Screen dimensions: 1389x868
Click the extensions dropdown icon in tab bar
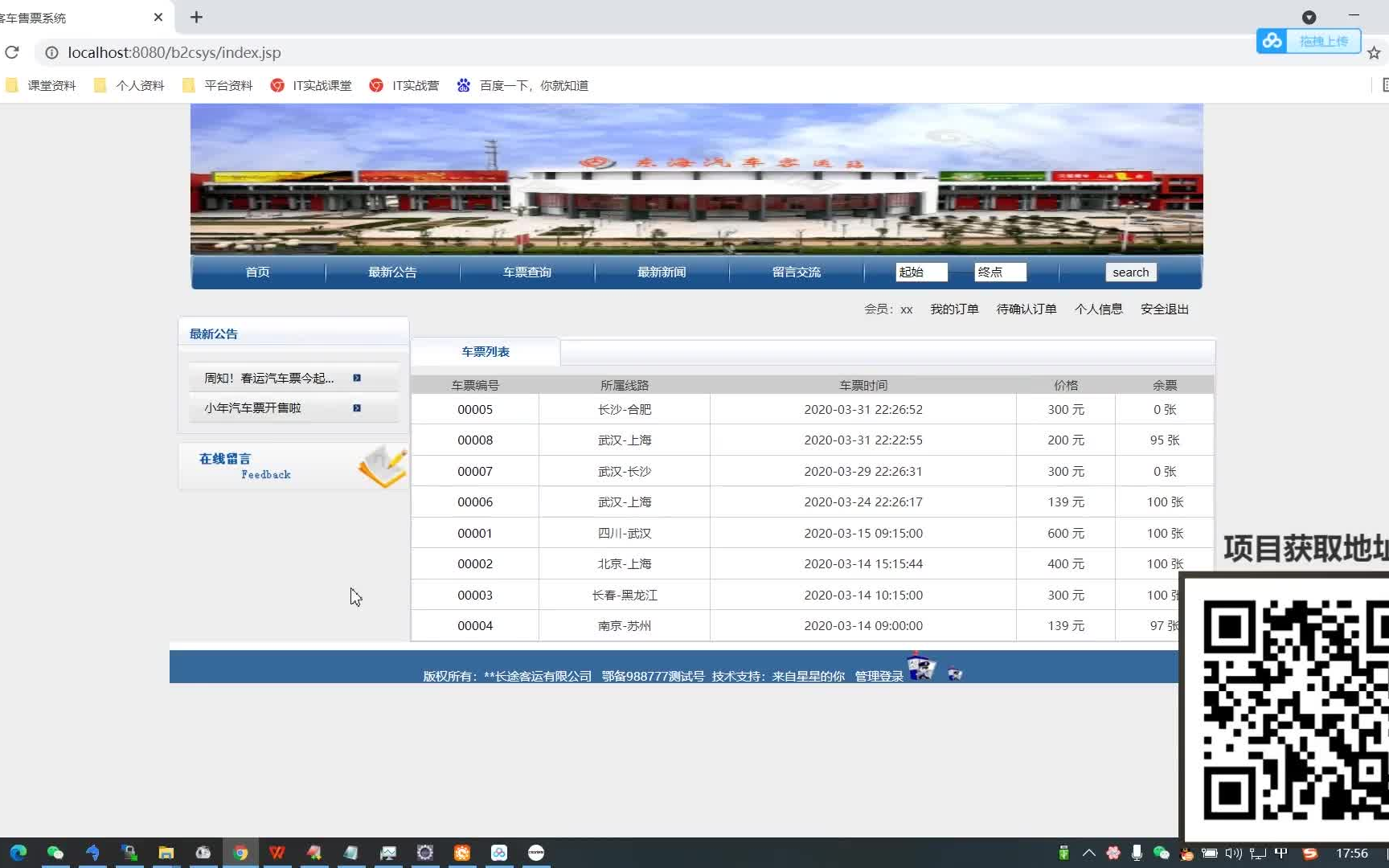click(x=1309, y=17)
